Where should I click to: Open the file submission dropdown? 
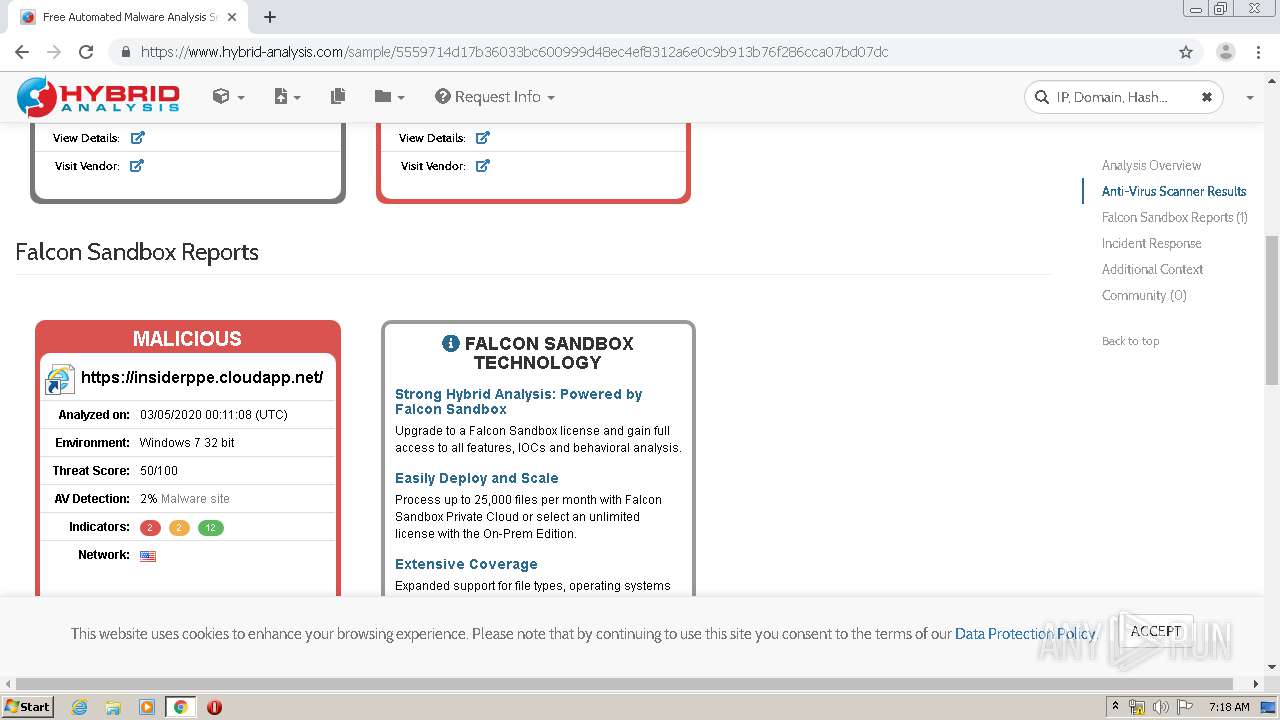[287, 96]
